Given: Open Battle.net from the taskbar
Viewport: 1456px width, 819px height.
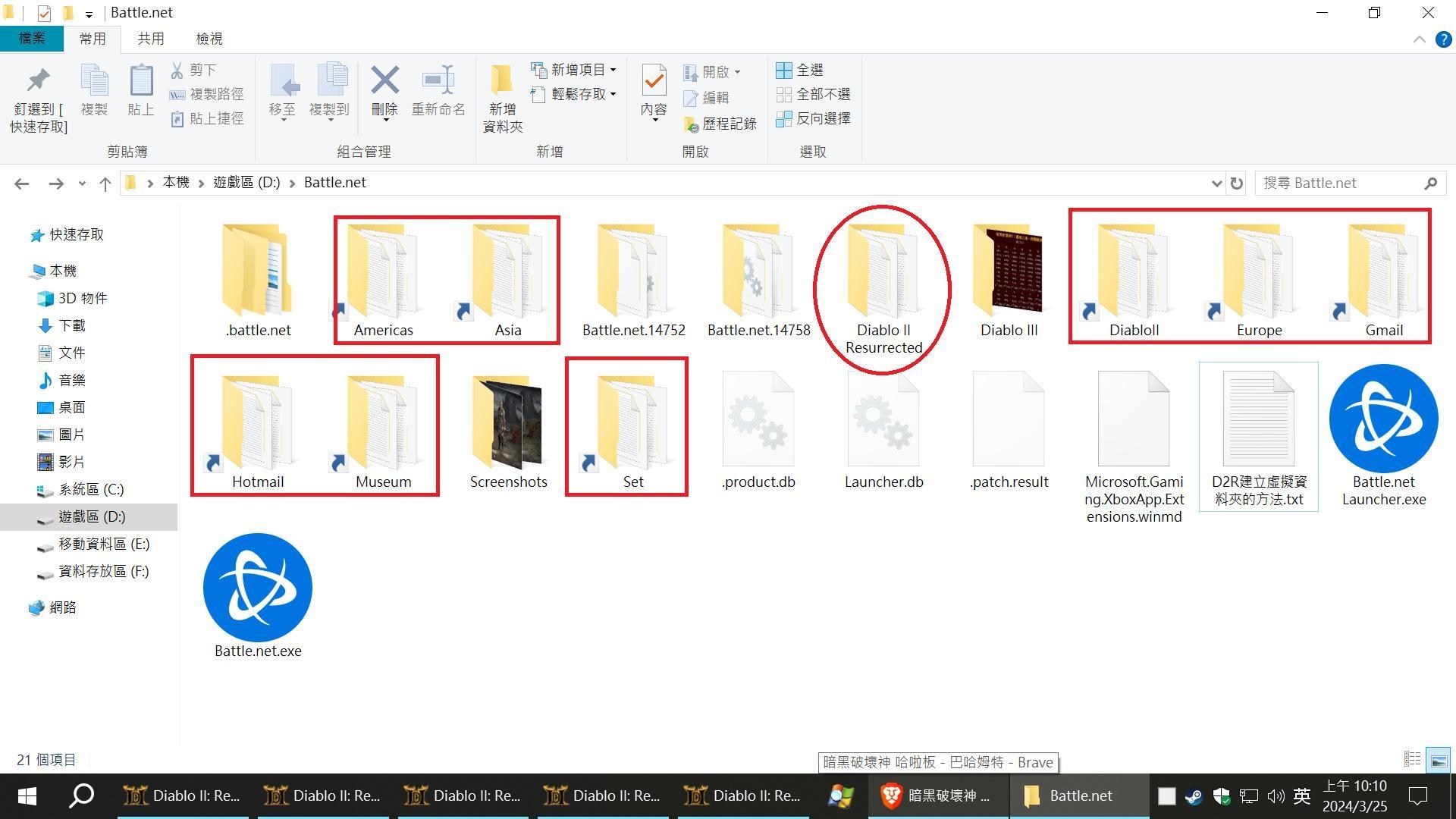Looking at the screenshot, I should pyautogui.click(x=1078, y=795).
